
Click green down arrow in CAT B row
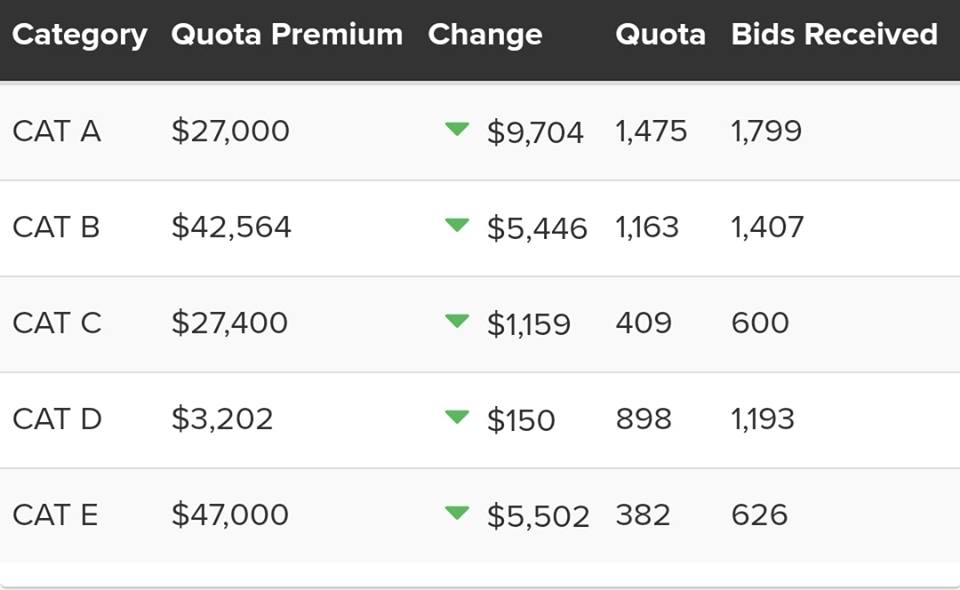click(457, 225)
